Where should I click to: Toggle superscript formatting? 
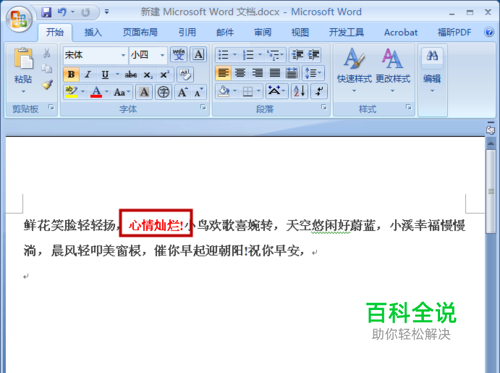click(x=165, y=74)
